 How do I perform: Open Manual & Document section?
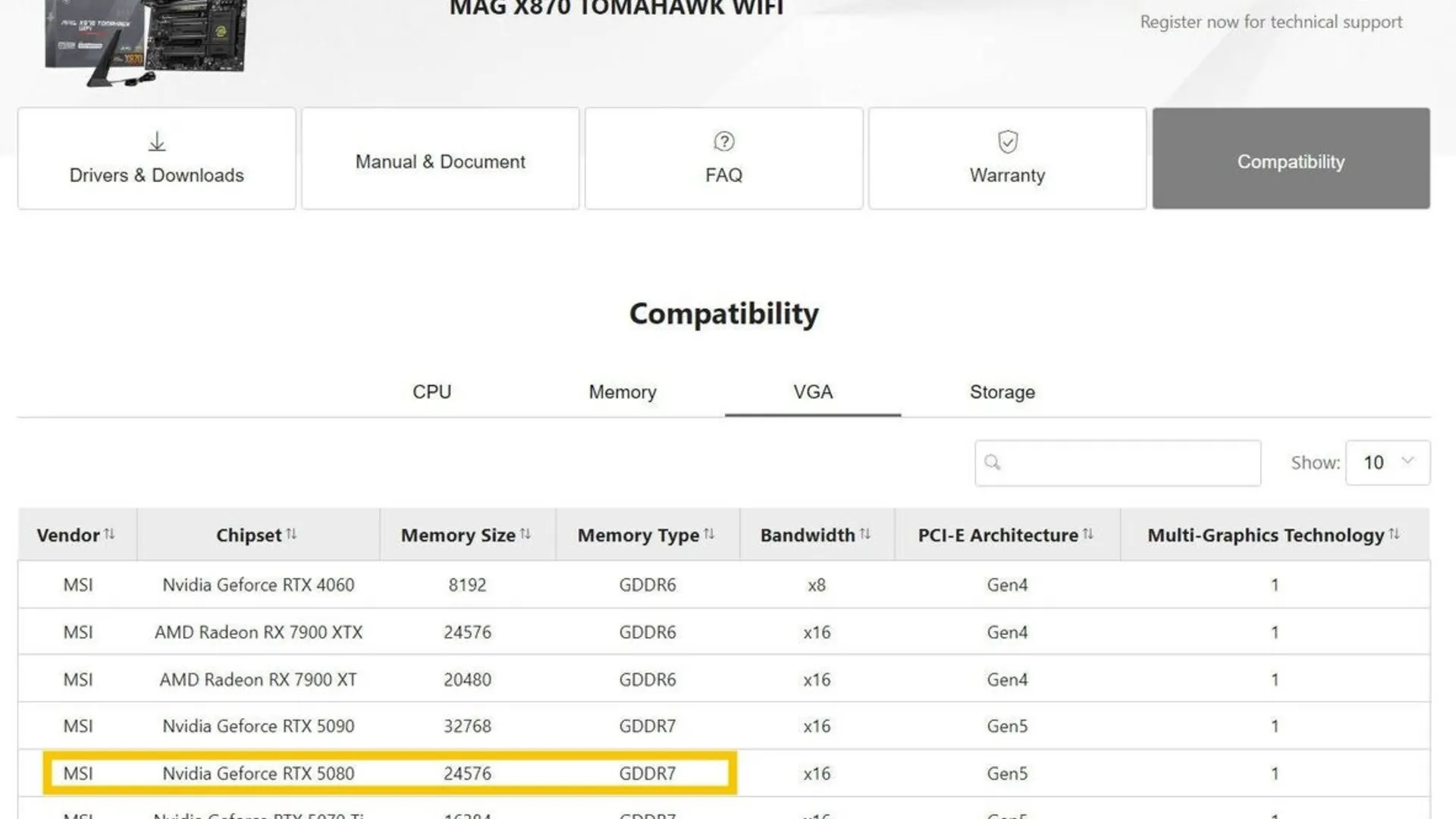click(441, 158)
